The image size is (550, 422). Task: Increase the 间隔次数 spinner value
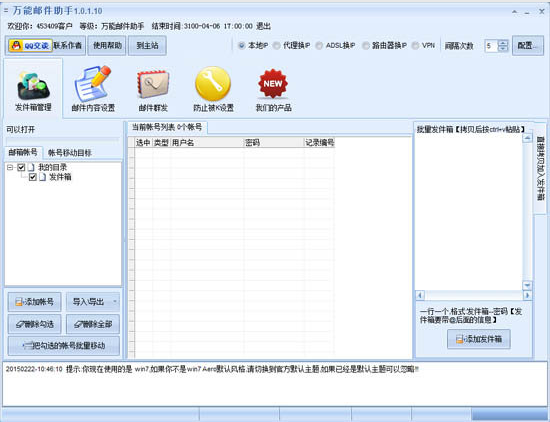point(503,43)
